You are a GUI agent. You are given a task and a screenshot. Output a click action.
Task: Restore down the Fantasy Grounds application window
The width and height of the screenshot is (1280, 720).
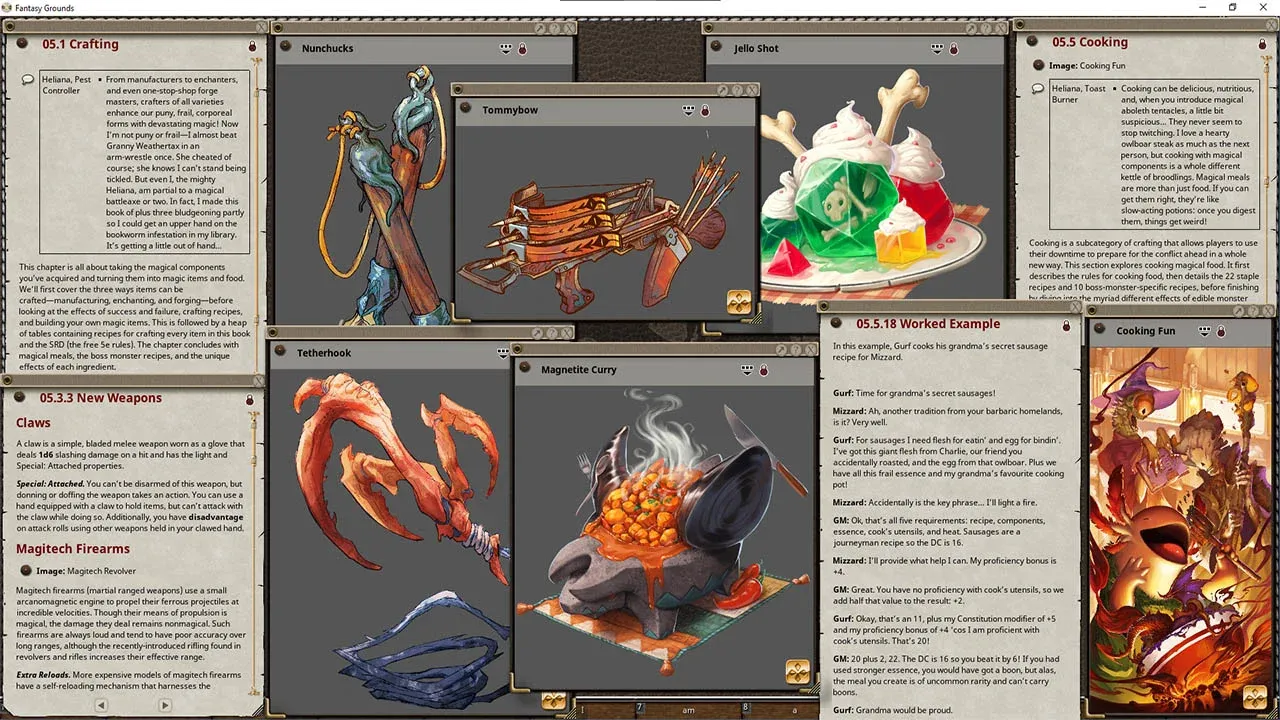(1232, 7)
